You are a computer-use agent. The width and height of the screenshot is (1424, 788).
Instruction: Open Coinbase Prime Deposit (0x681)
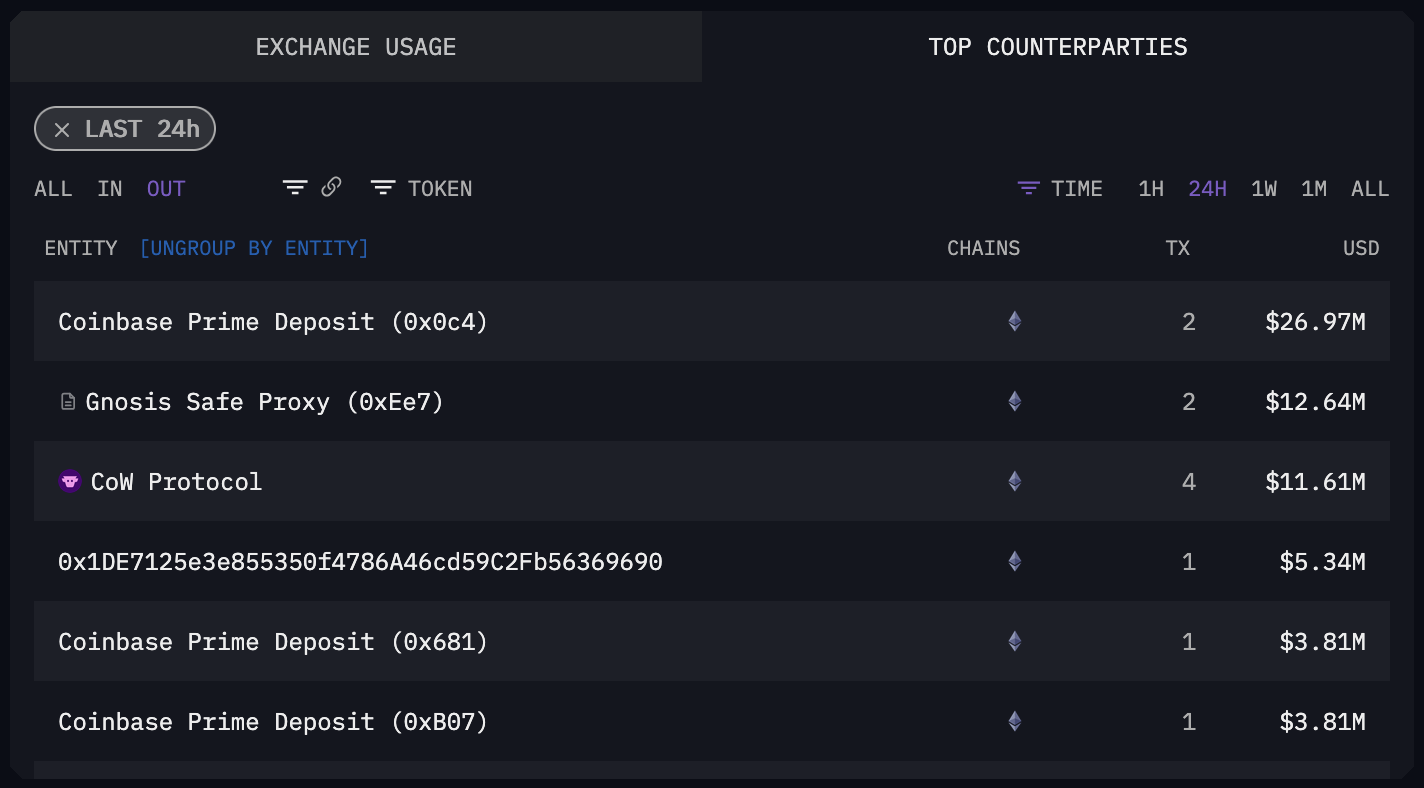[x=273, y=642]
